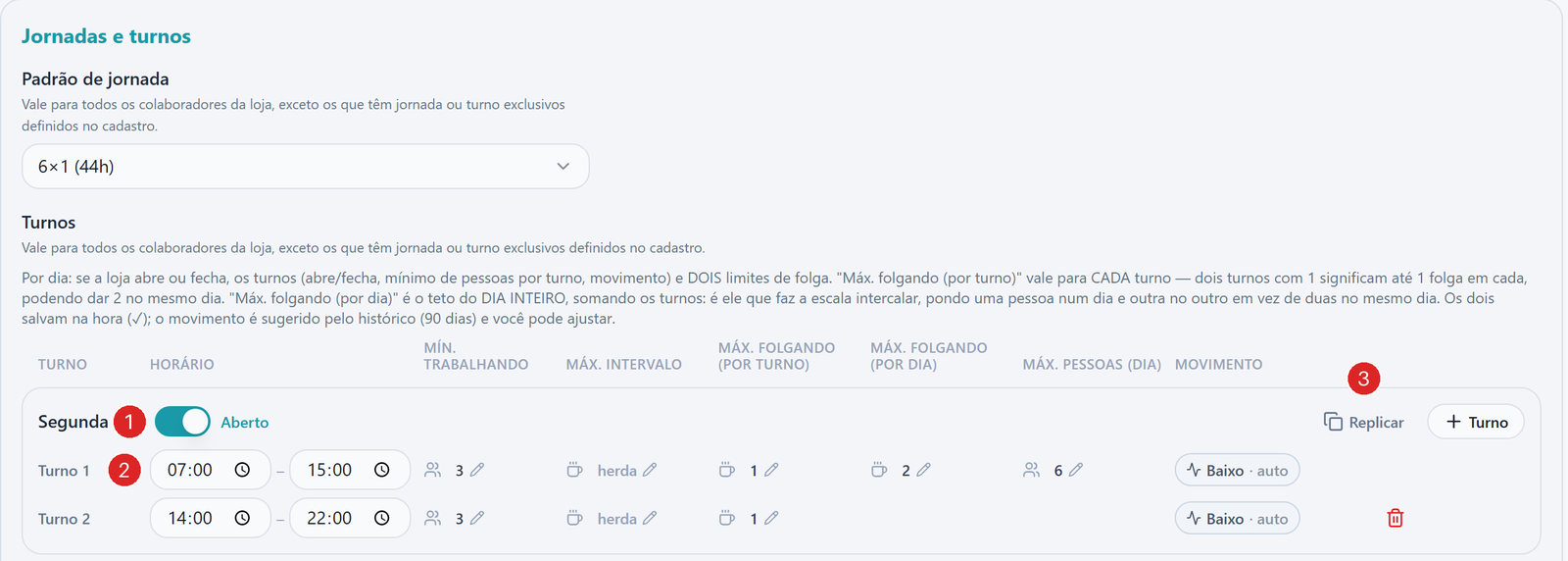Viewport: 1568px width, 561px height.
Task: Click the Padrão de jornada heading
Action: [95, 79]
